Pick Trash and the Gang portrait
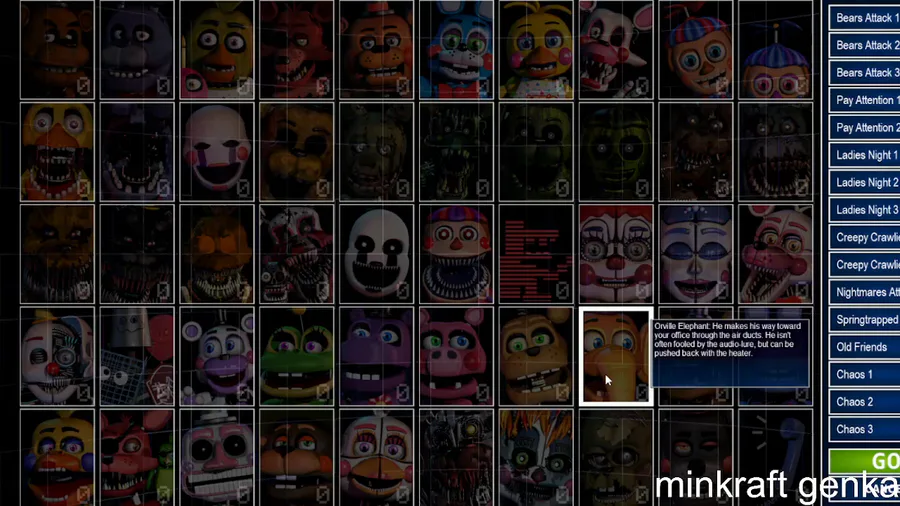This screenshot has height=506, width=900. point(137,356)
